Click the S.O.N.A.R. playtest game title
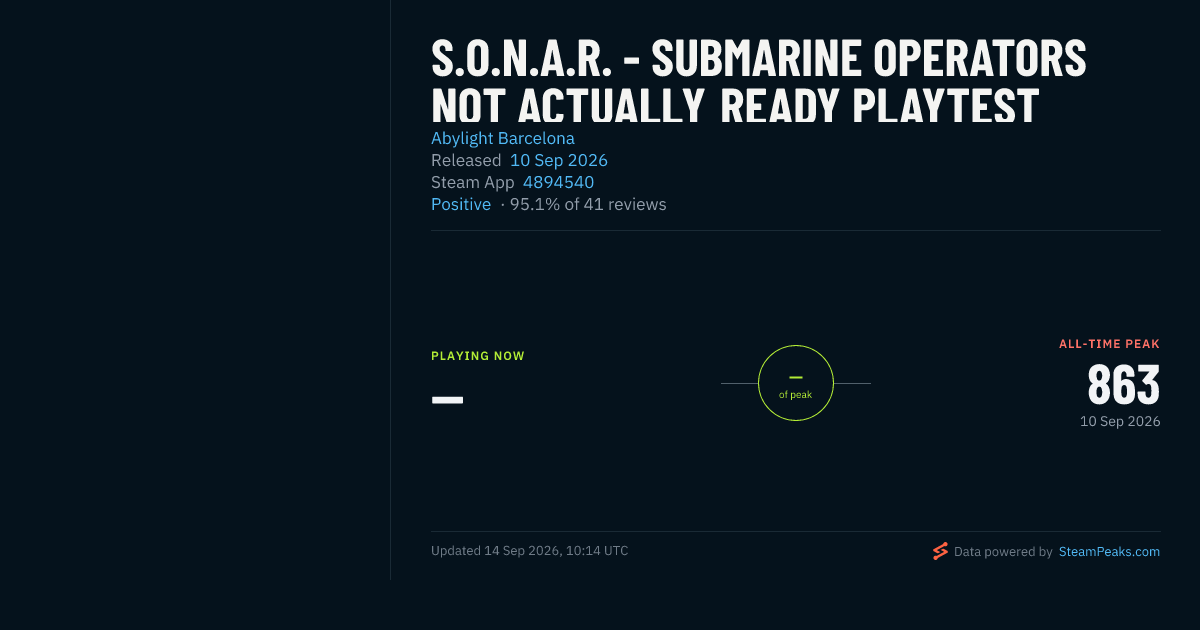The image size is (1200, 630). click(758, 82)
